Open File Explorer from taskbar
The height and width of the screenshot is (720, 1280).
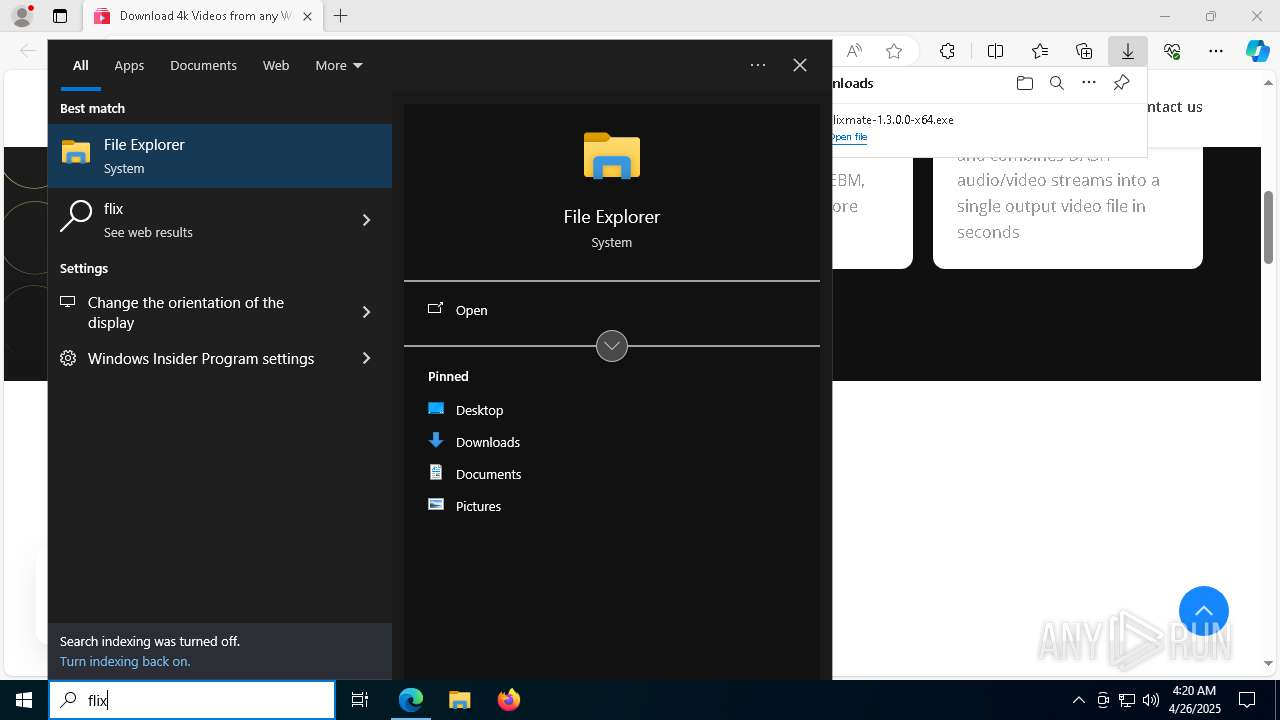coord(460,700)
